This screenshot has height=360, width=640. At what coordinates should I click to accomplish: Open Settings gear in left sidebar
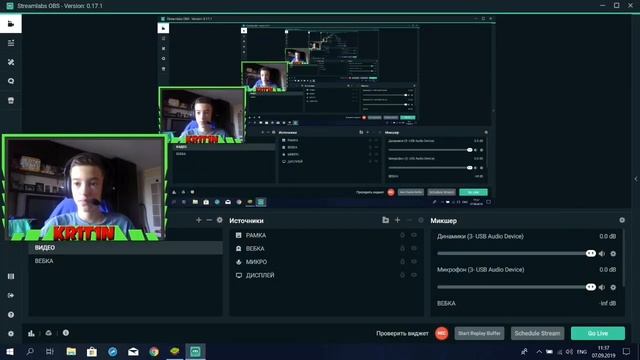click(x=11, y=333)
